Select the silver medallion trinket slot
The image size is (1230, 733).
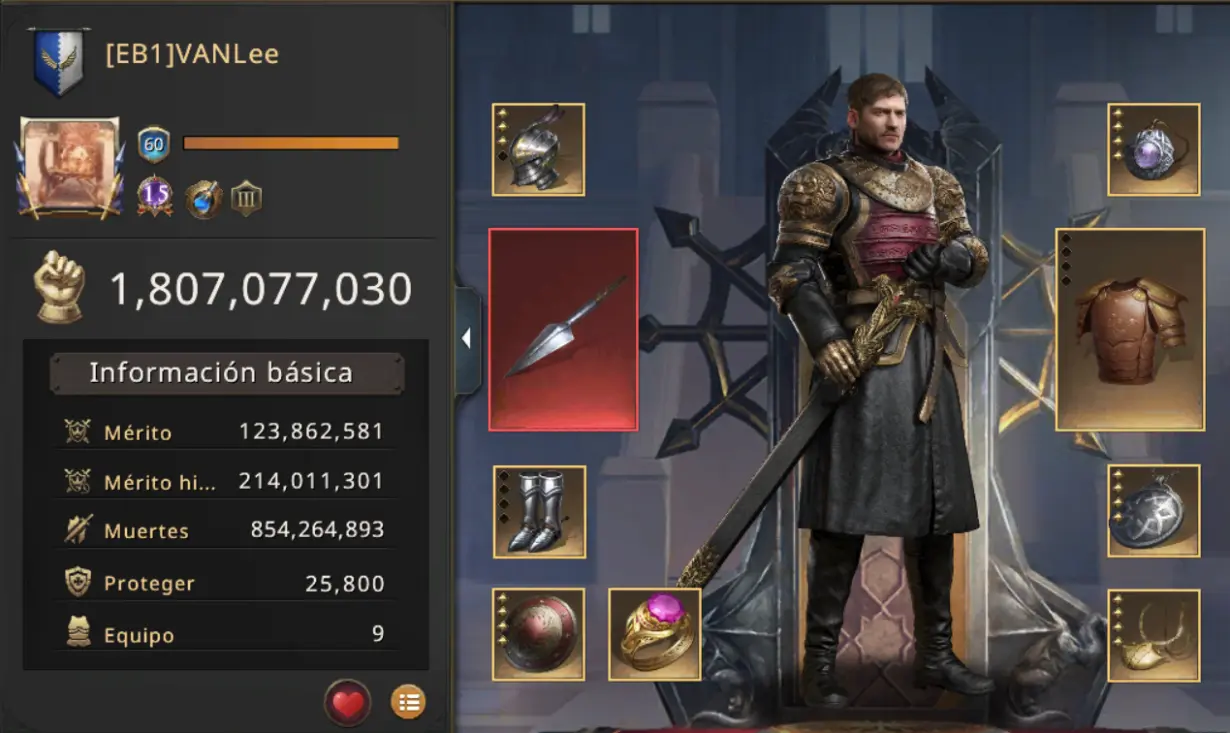(x=1154, y=511)
